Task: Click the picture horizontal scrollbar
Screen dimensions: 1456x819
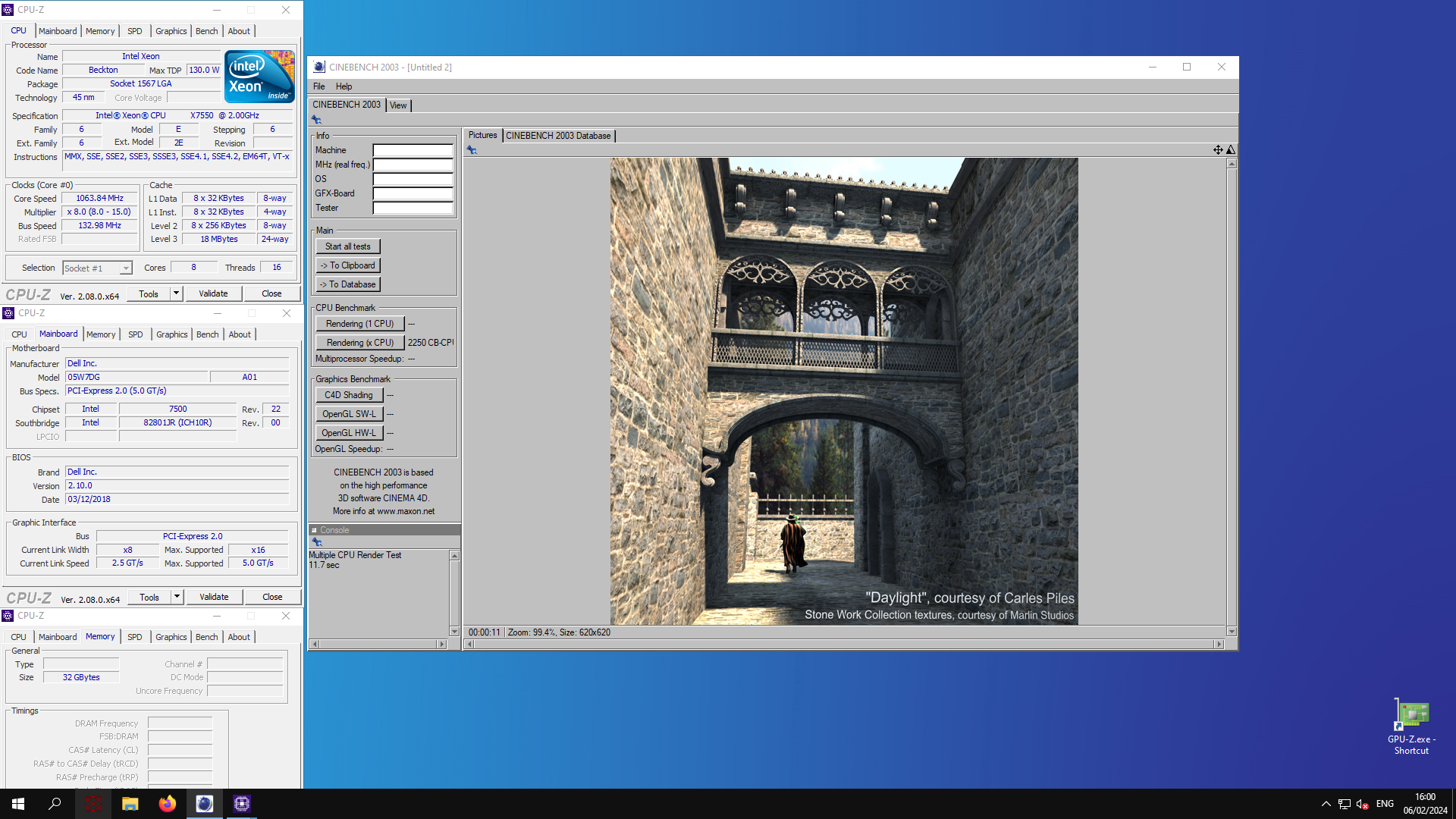Action: pos(844,644)
